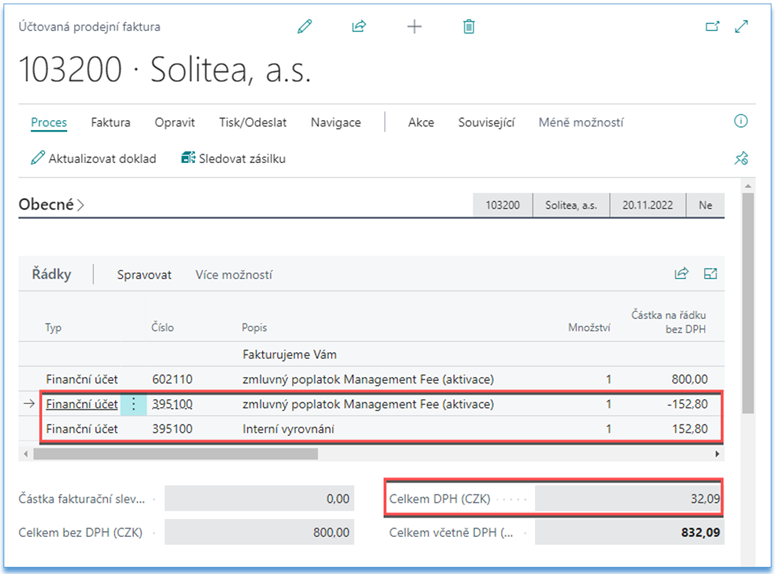Show Méně možností in action bar
The height and width of the screenshot is (574, 775).
[x=581, y=122]
